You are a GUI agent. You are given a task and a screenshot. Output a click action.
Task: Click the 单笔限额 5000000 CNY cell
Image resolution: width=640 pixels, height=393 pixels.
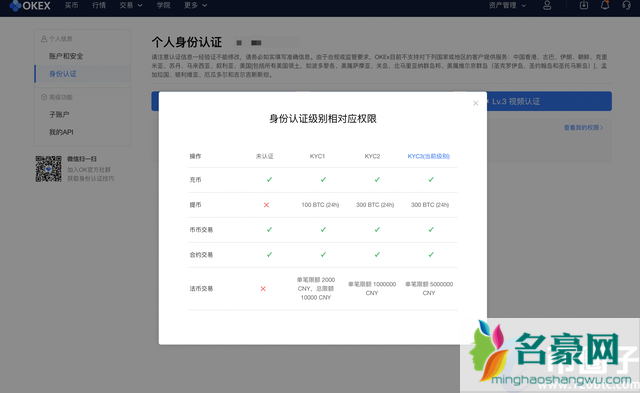[429, 289]
